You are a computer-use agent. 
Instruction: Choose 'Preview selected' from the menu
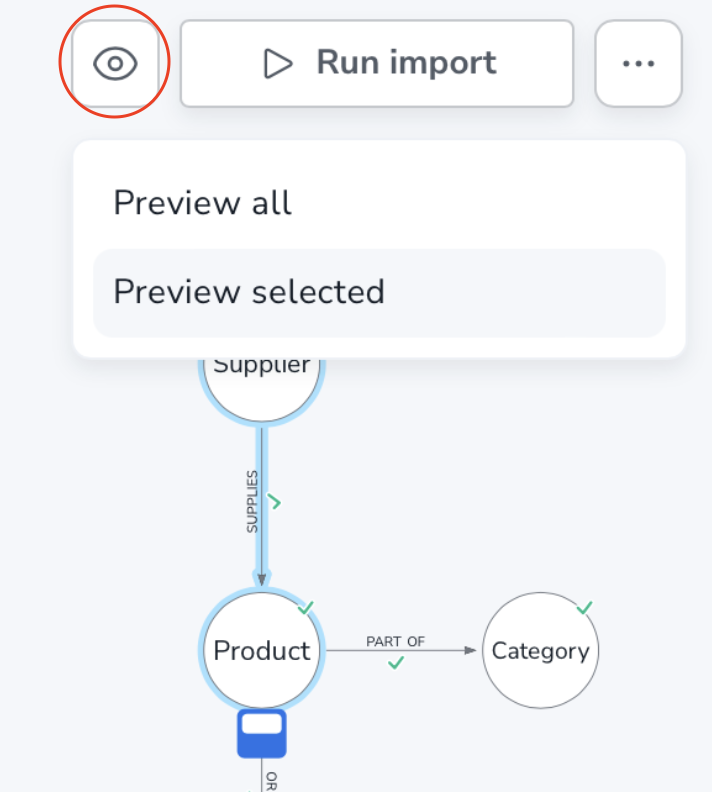click(249, 292)
